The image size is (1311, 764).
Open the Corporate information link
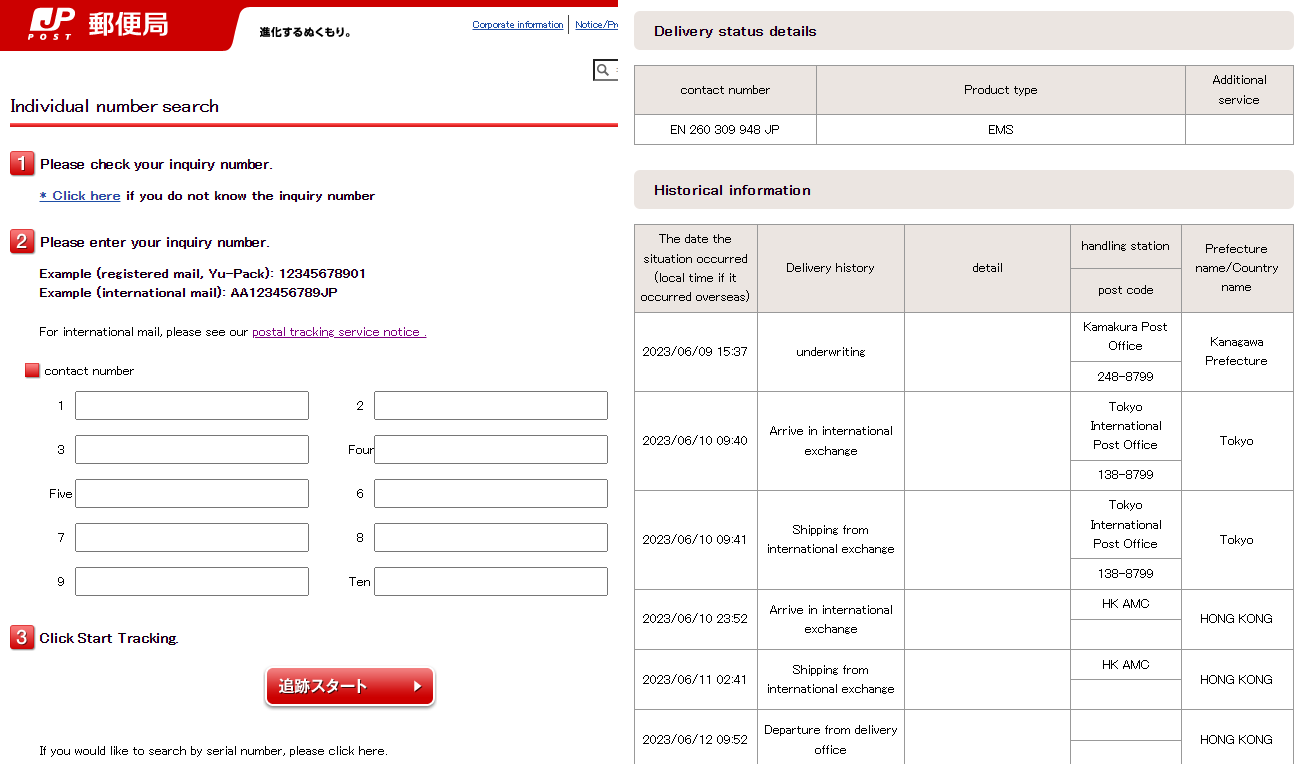518,25
